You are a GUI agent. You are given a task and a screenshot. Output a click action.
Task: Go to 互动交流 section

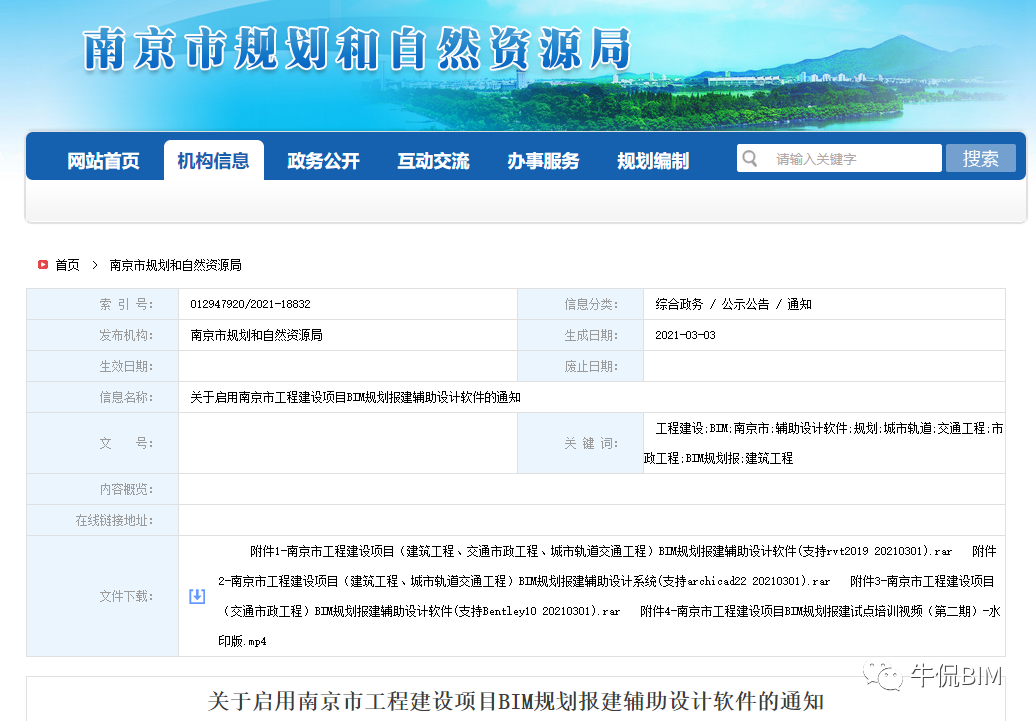[433, 161]
